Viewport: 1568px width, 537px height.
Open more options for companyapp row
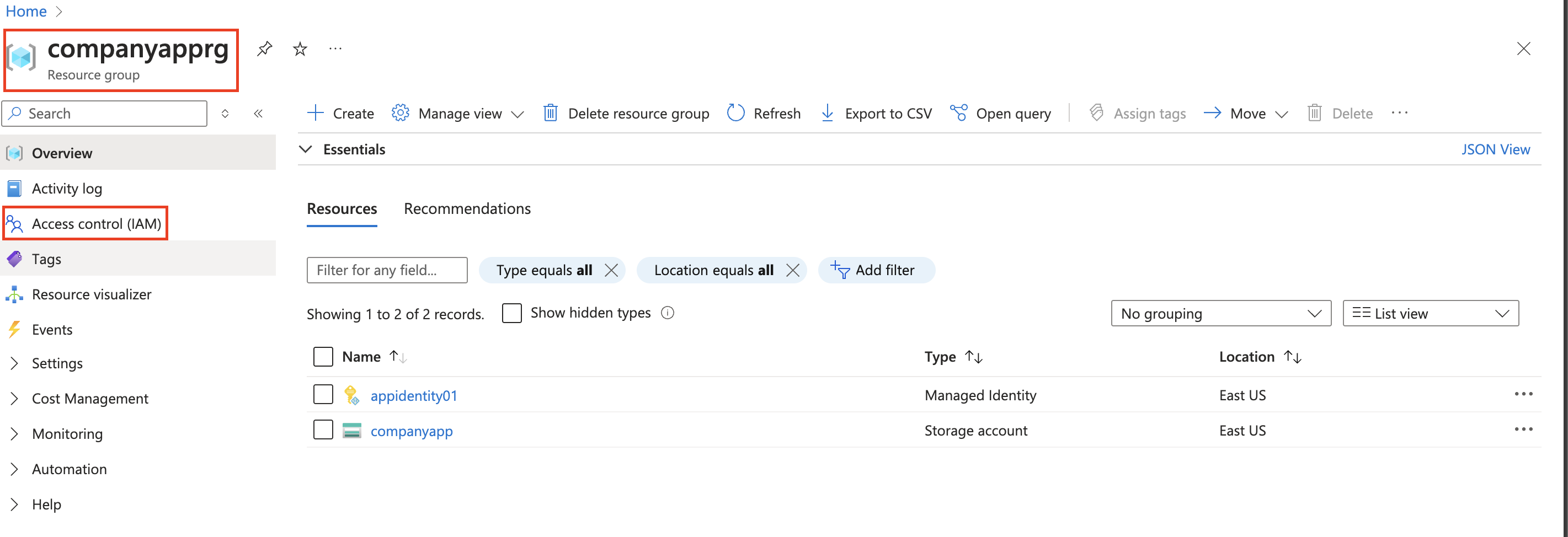coord(1523,429)
